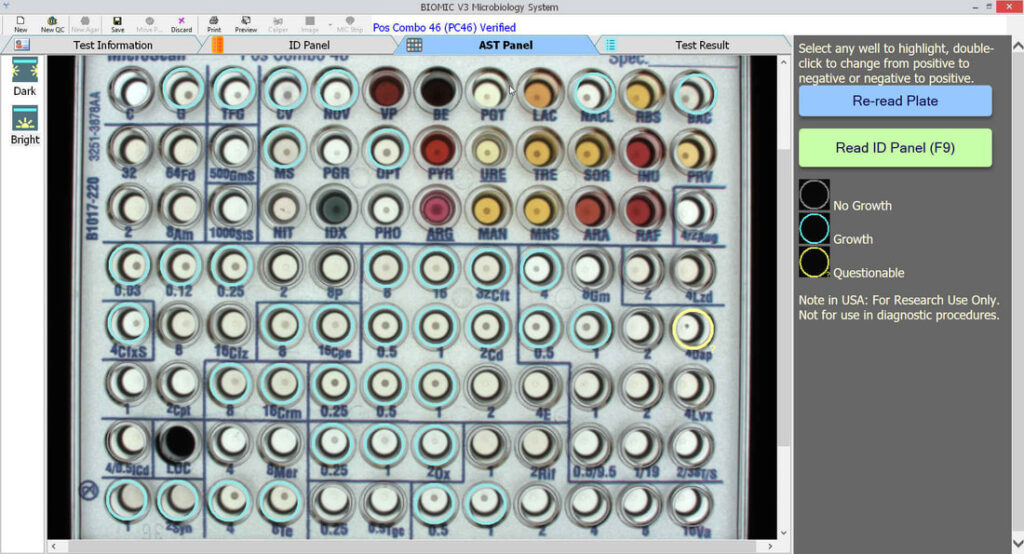Select the ARG pink well

tap(438, 208)
